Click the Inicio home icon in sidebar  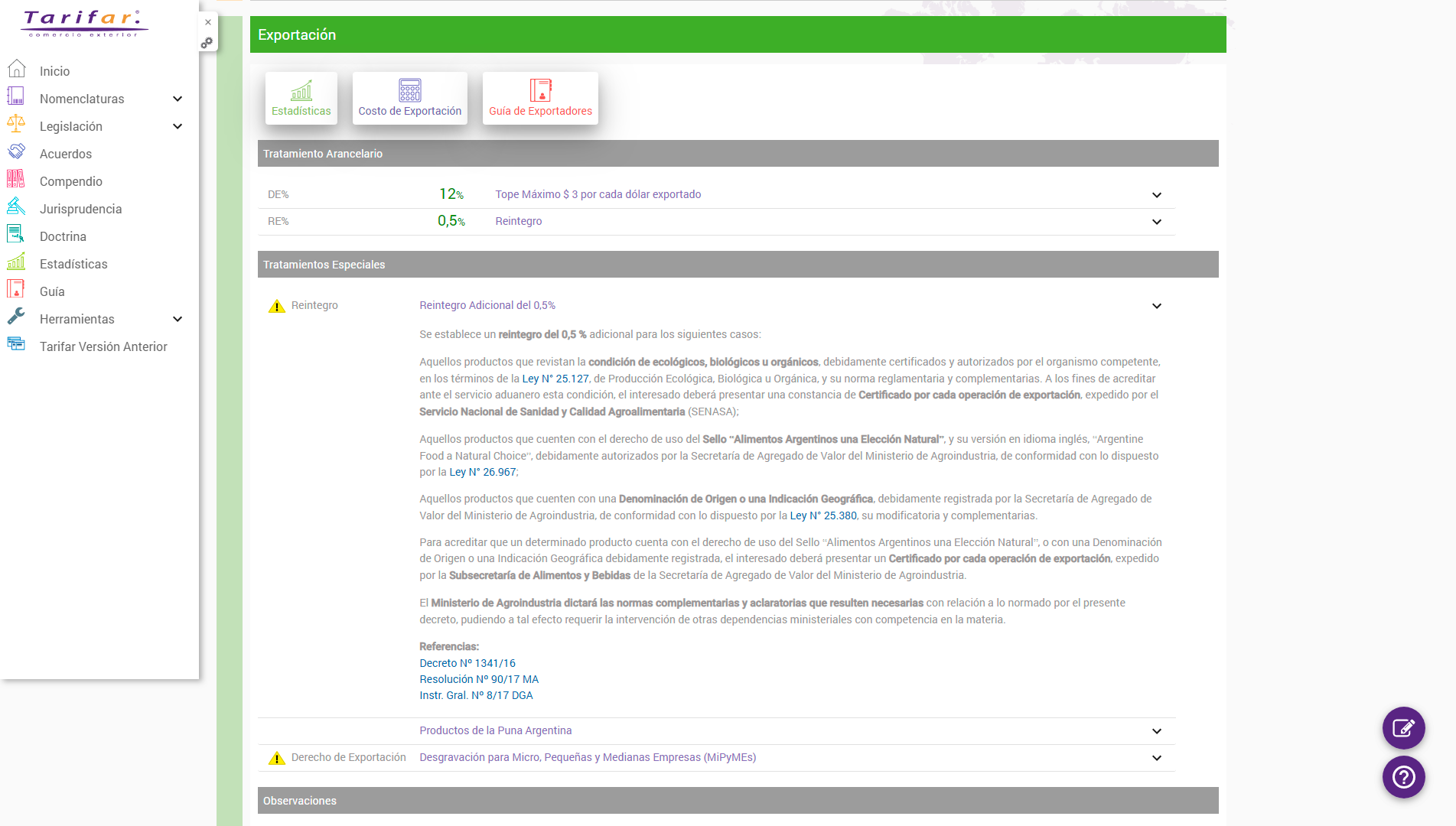16,70
